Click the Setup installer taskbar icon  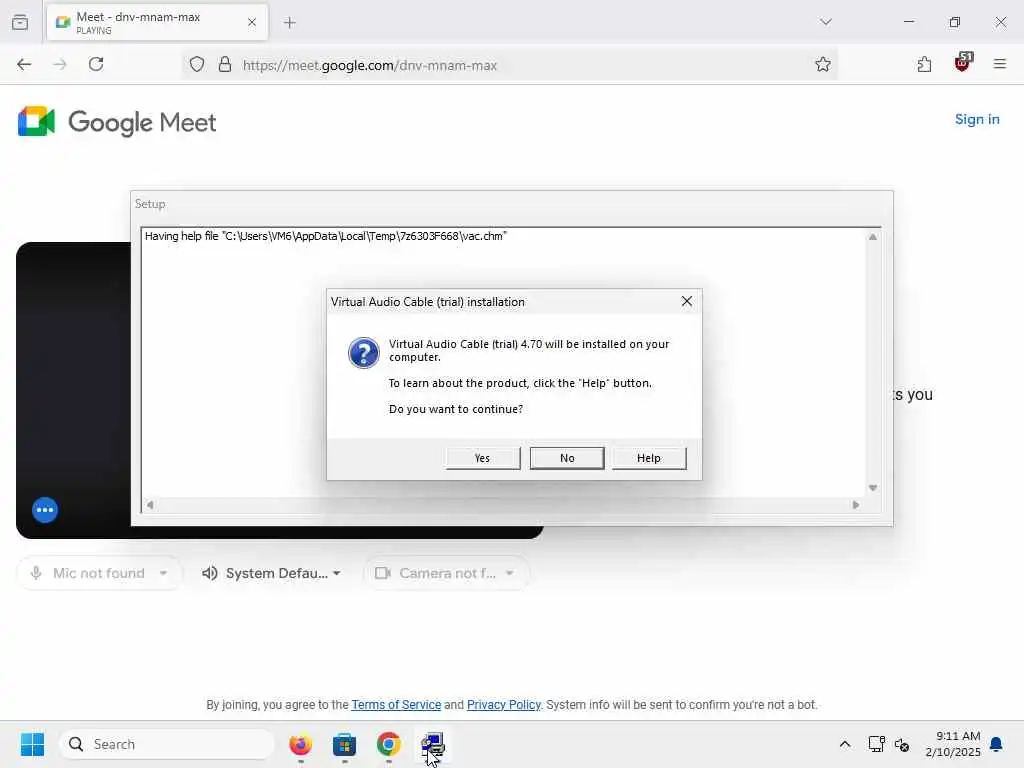[432, 744]
